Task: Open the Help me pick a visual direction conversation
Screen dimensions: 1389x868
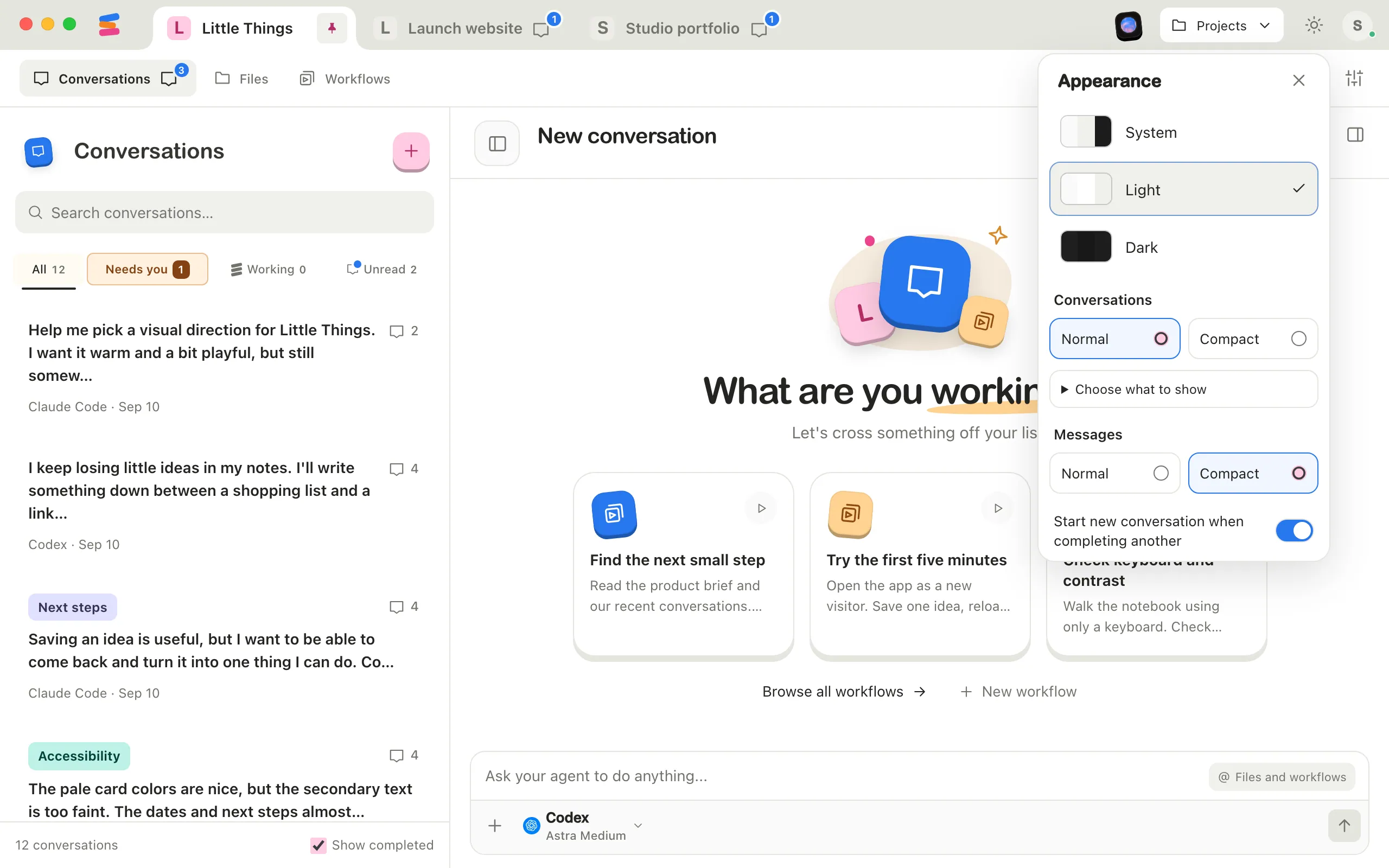Action: [x=224, y=367]
